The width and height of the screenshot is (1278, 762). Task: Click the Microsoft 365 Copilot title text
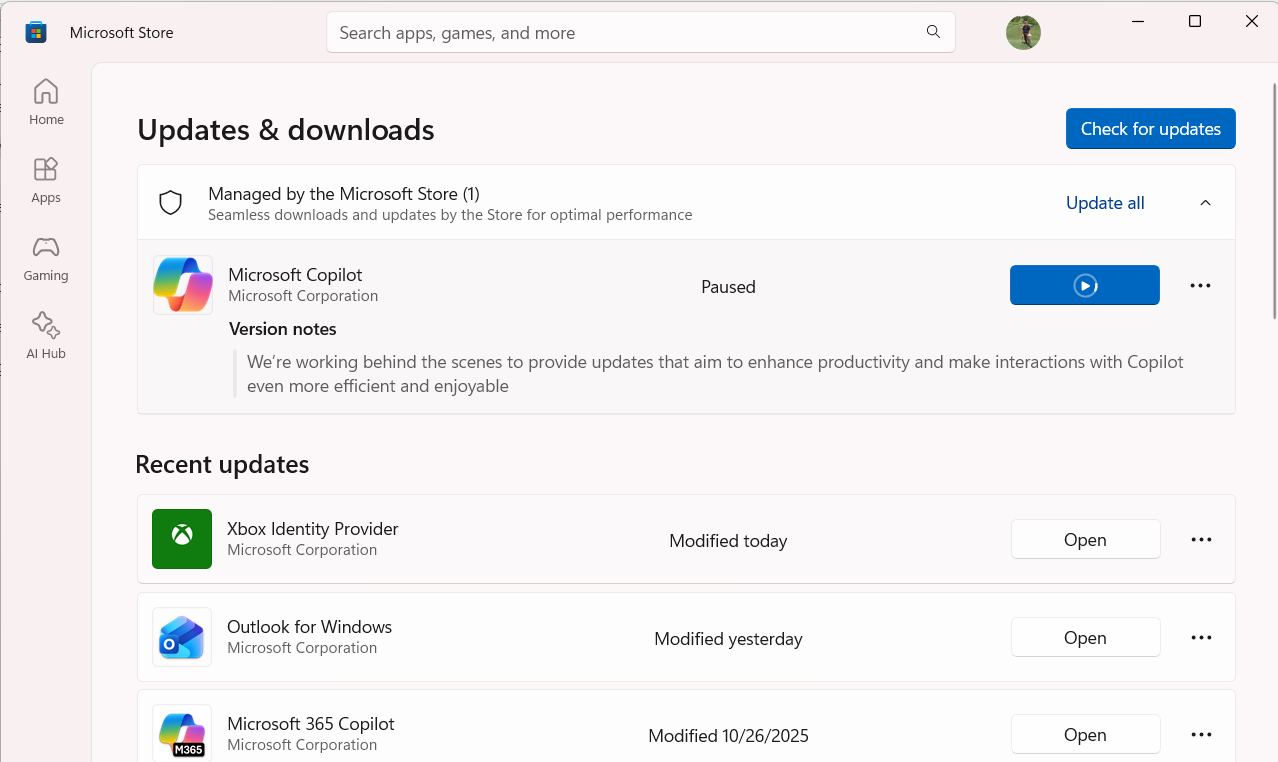pyautogui.click(x=311, y=724)
